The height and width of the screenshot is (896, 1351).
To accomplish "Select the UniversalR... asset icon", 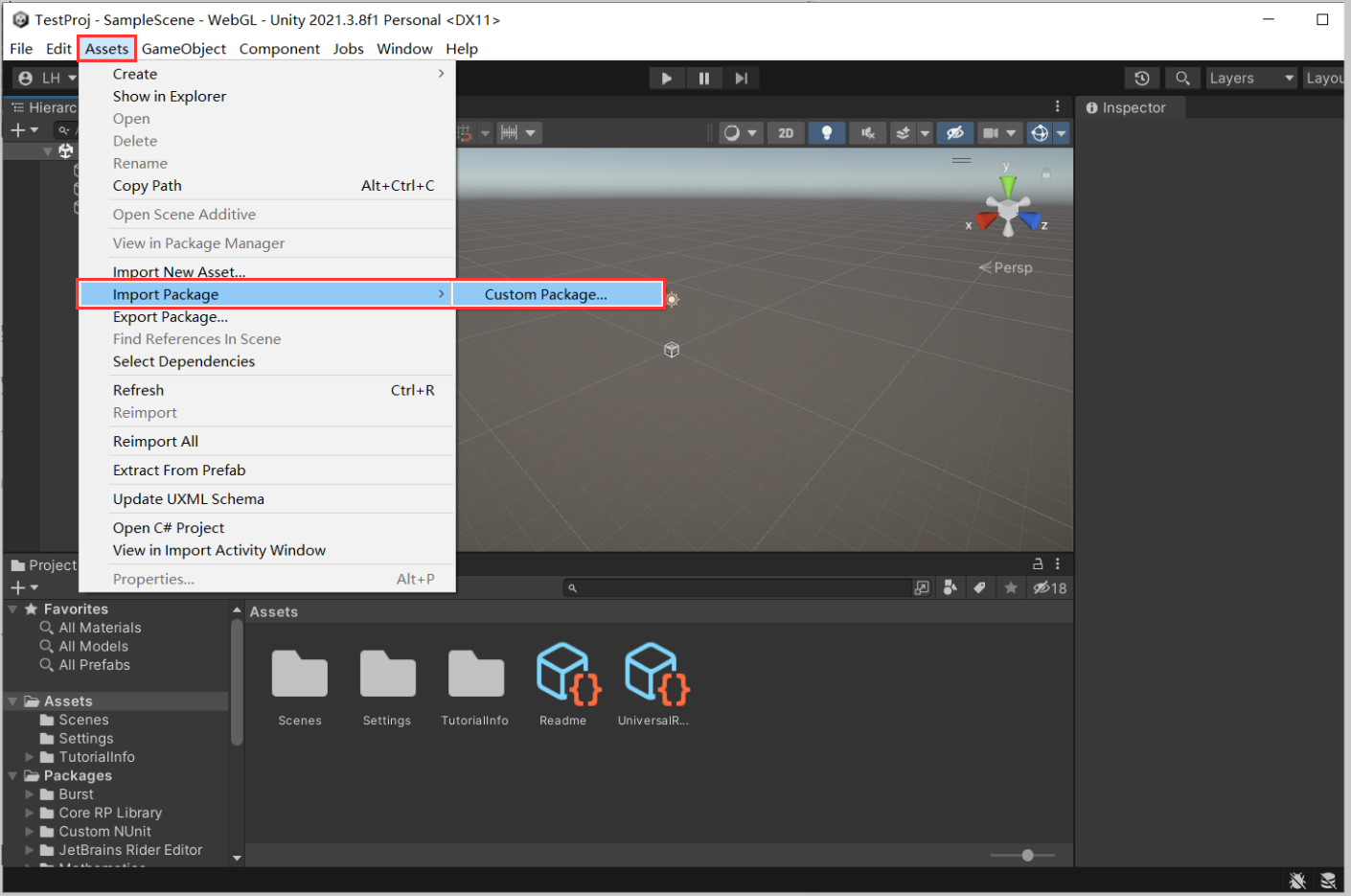I will (x=656, y=674).
